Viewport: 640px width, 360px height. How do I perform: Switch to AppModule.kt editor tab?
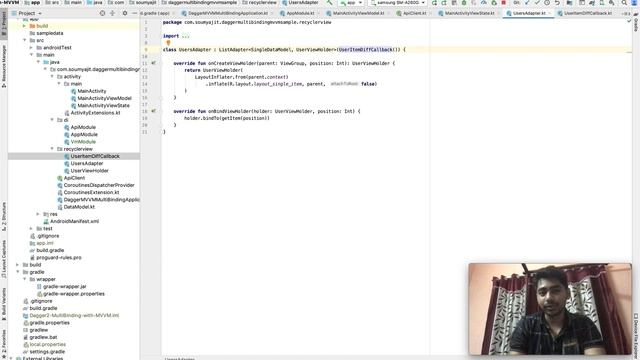298,13
